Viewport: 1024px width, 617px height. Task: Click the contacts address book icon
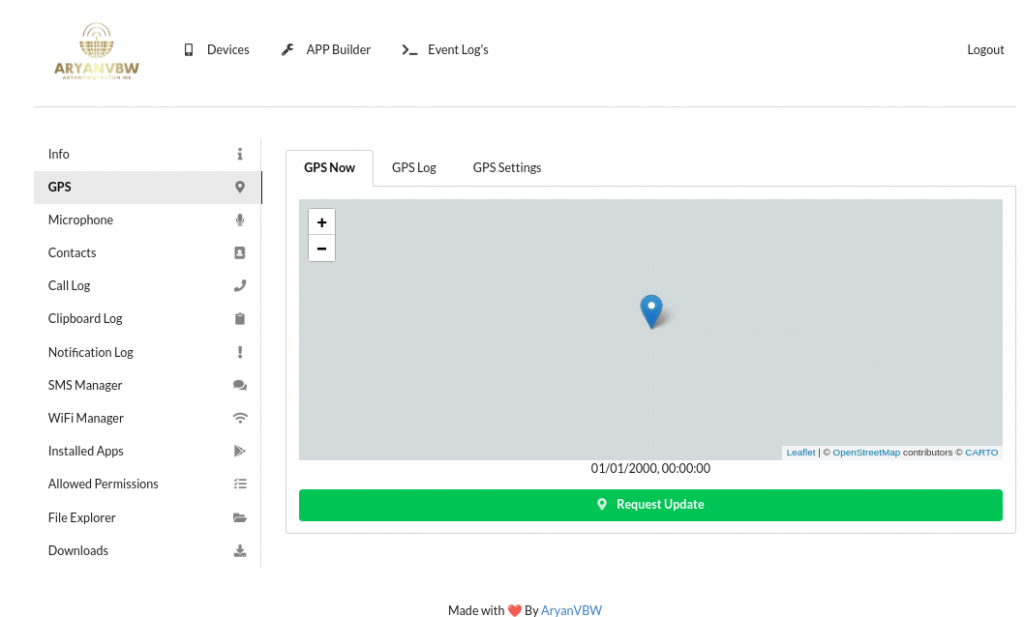pos(240,253)
